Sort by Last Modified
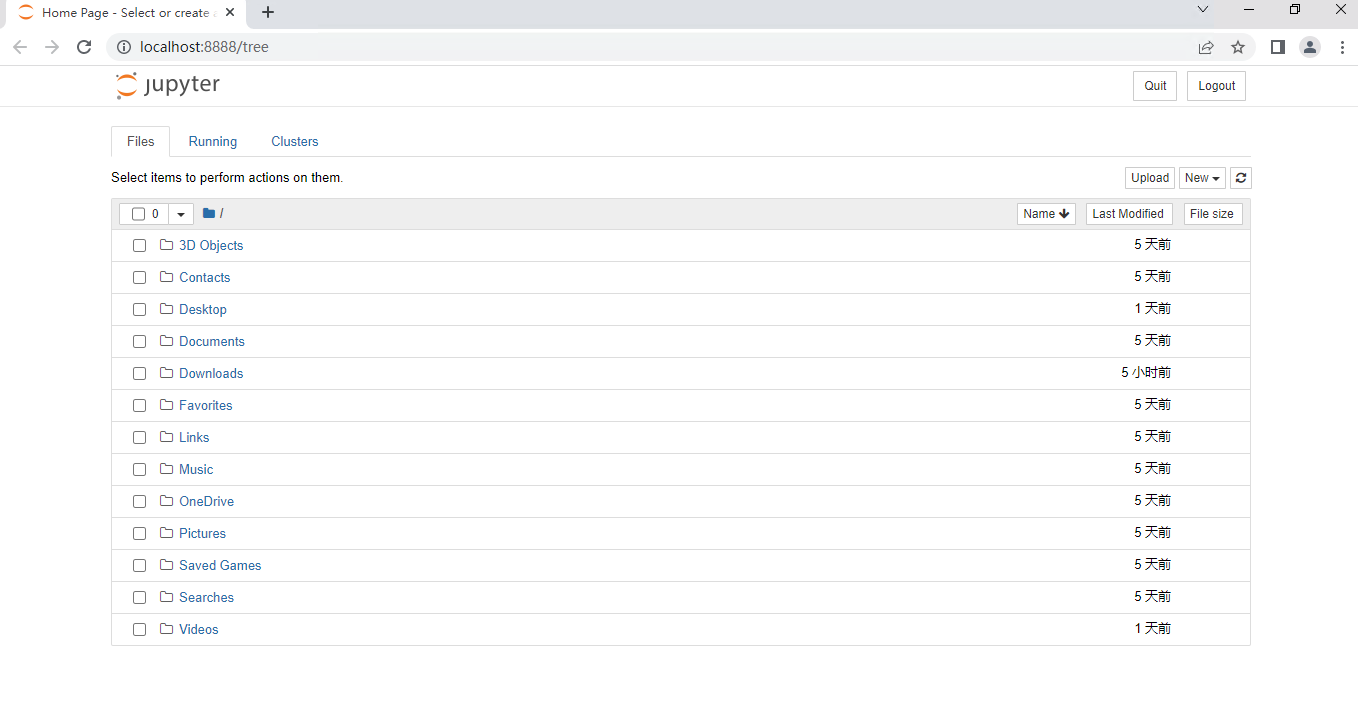 click(1129, 214)
